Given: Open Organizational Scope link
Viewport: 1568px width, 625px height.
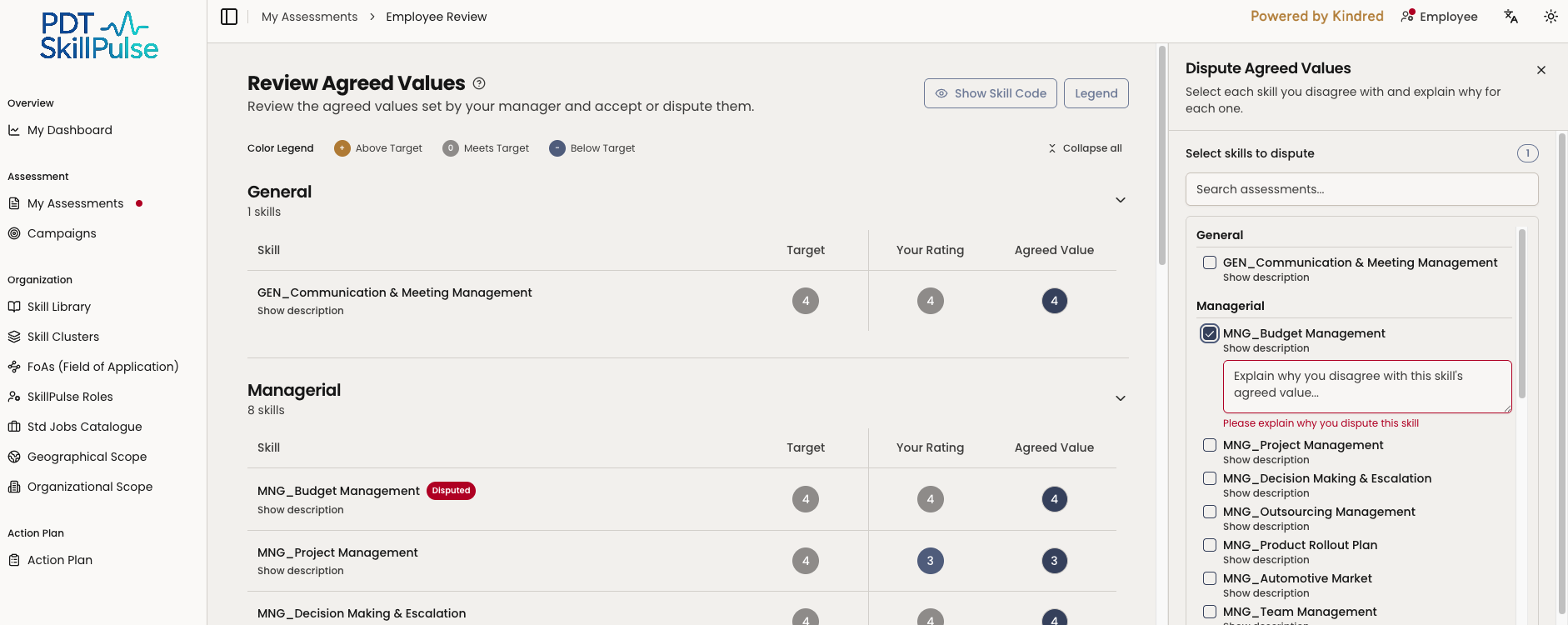Looking at the screenshot, I should (90, 487).
